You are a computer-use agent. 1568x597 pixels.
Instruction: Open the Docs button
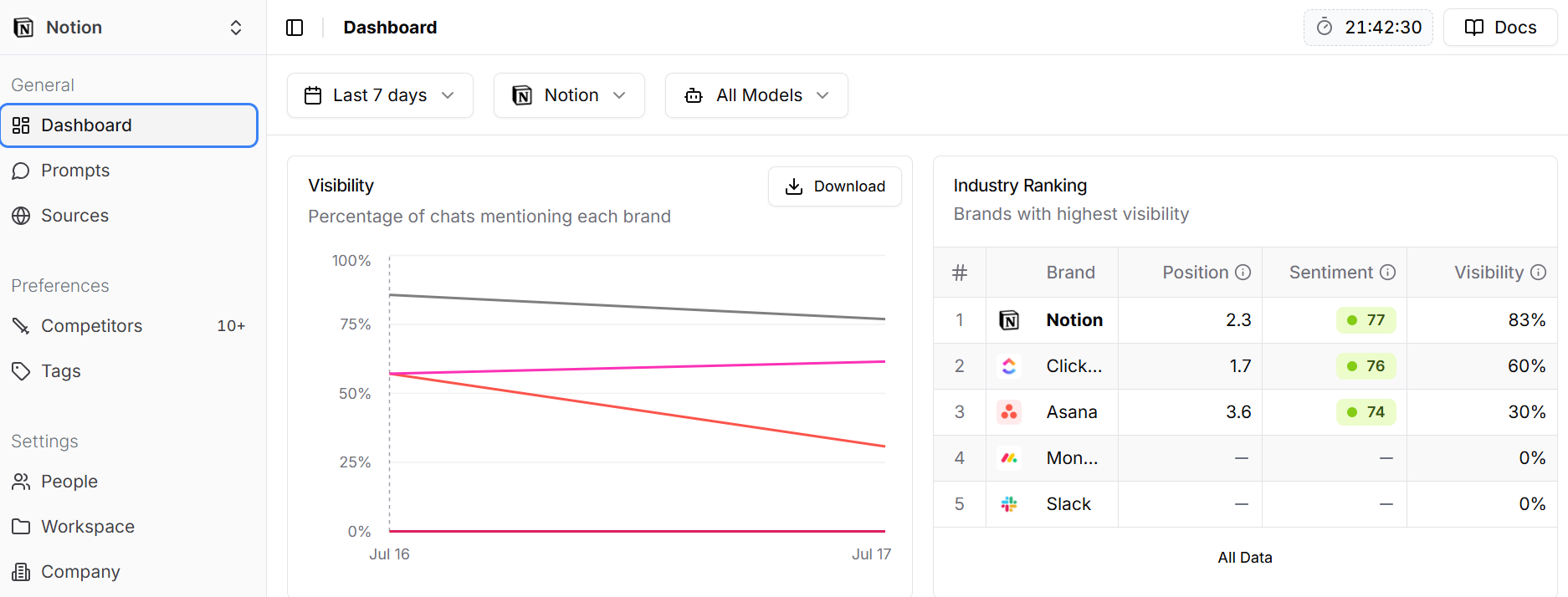[1500, 28]
